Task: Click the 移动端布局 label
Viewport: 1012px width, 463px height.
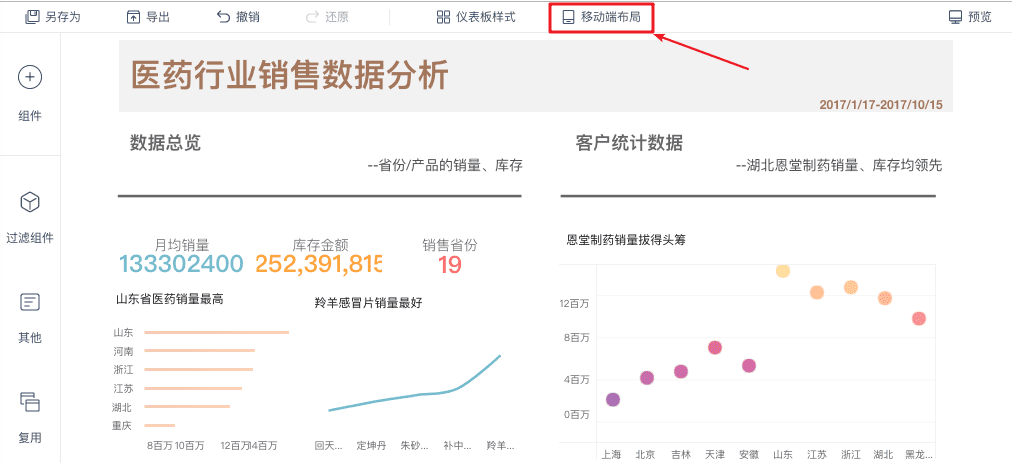Action: pos(611,17)
